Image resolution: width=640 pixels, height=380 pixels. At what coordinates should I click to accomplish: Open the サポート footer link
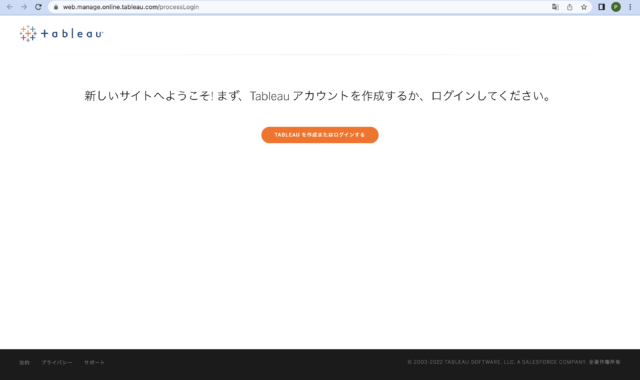point(94,362)
